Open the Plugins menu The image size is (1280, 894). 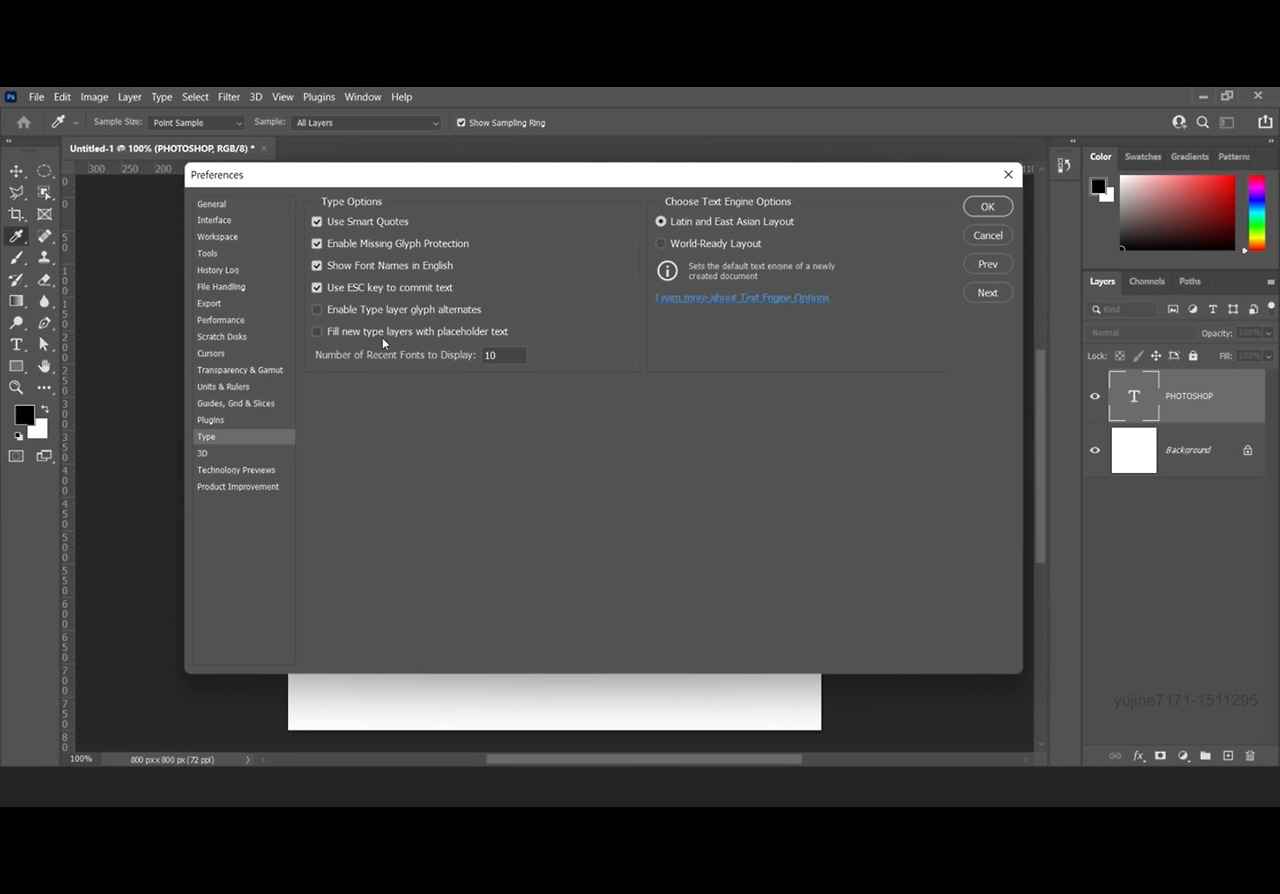(x=319, y=97)
